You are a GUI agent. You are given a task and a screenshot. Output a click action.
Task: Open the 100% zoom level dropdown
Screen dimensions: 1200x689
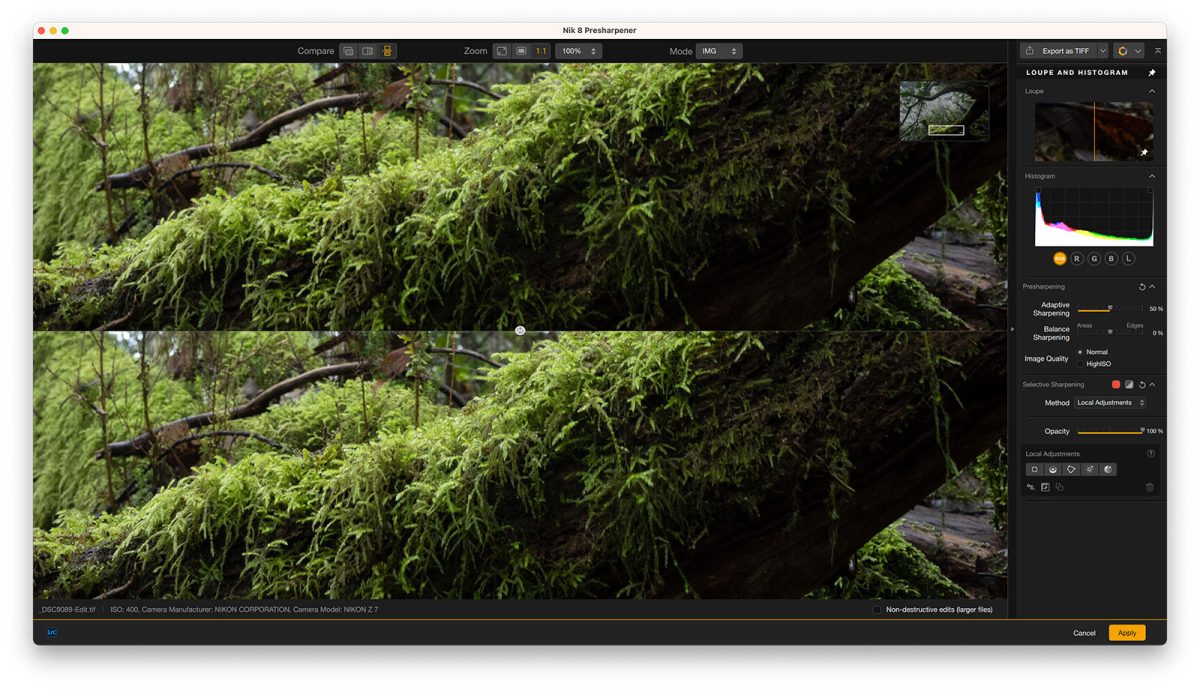(578, 51)
